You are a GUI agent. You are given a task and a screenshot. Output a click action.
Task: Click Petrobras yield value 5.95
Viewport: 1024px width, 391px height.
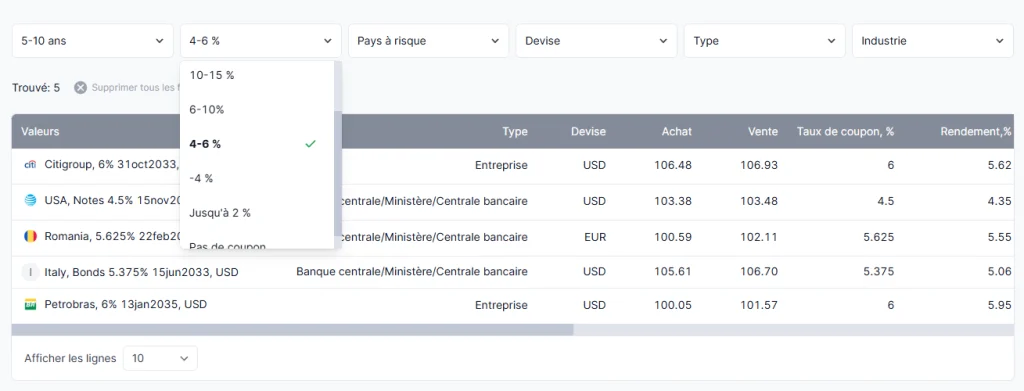pyautogui.click(x=1000, y=305)
